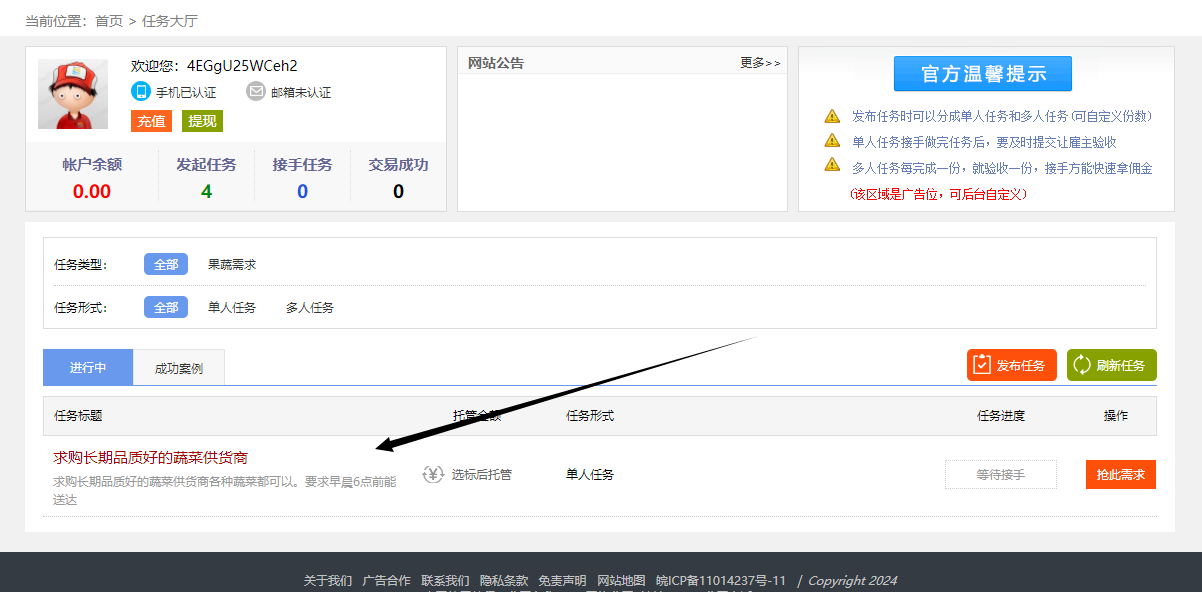This screenshot has width=1202, height=592.
Task: Click the email unverified envelope icon
Action: 256,92
